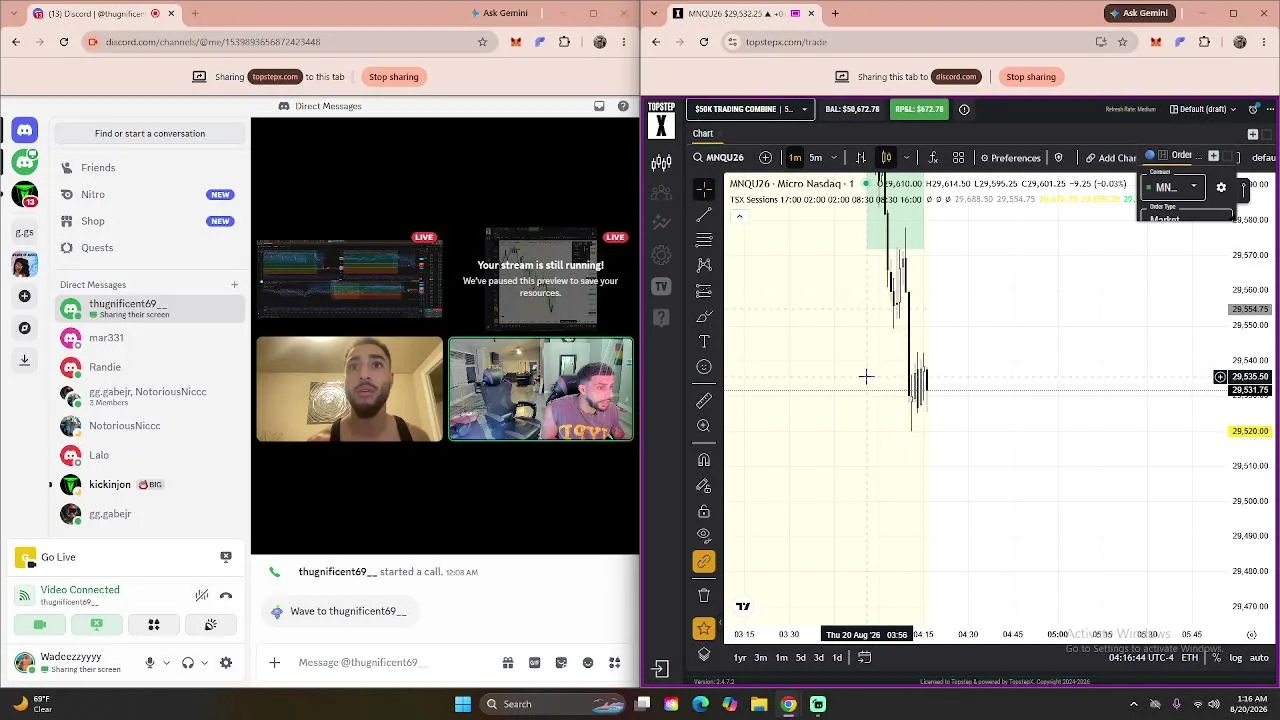
Task: Open the go-to-date calendar icon
Action: coord(864,657)
